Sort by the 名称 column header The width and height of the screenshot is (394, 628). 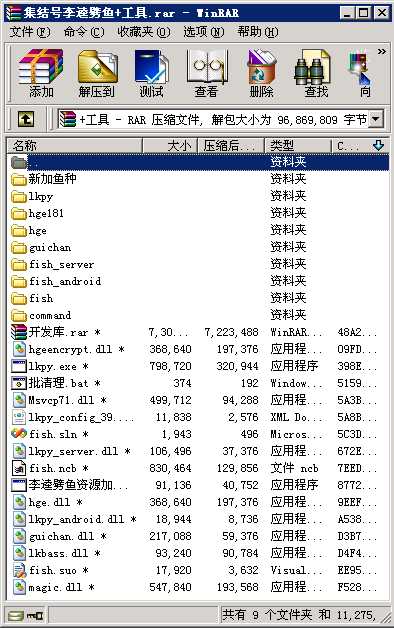tap(74, 145)
